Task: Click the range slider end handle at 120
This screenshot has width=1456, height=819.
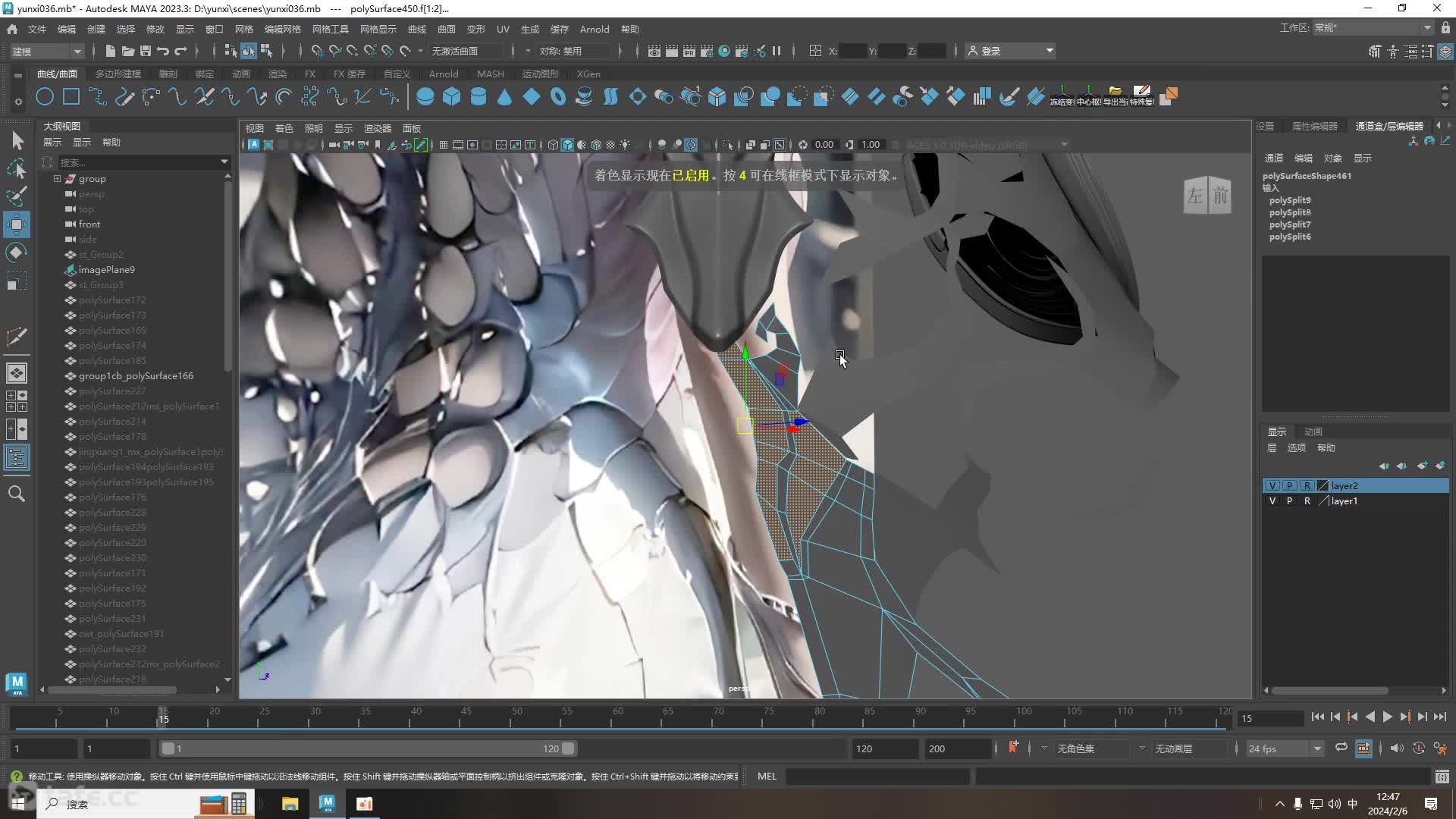Action: click(x=568, y=748)
